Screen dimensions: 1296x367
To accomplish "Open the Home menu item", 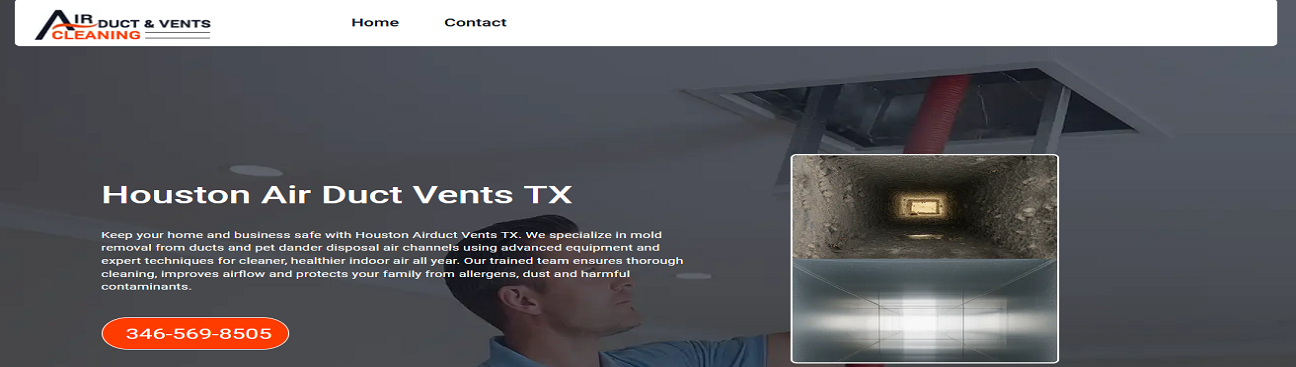I will (x=375, y=22).
